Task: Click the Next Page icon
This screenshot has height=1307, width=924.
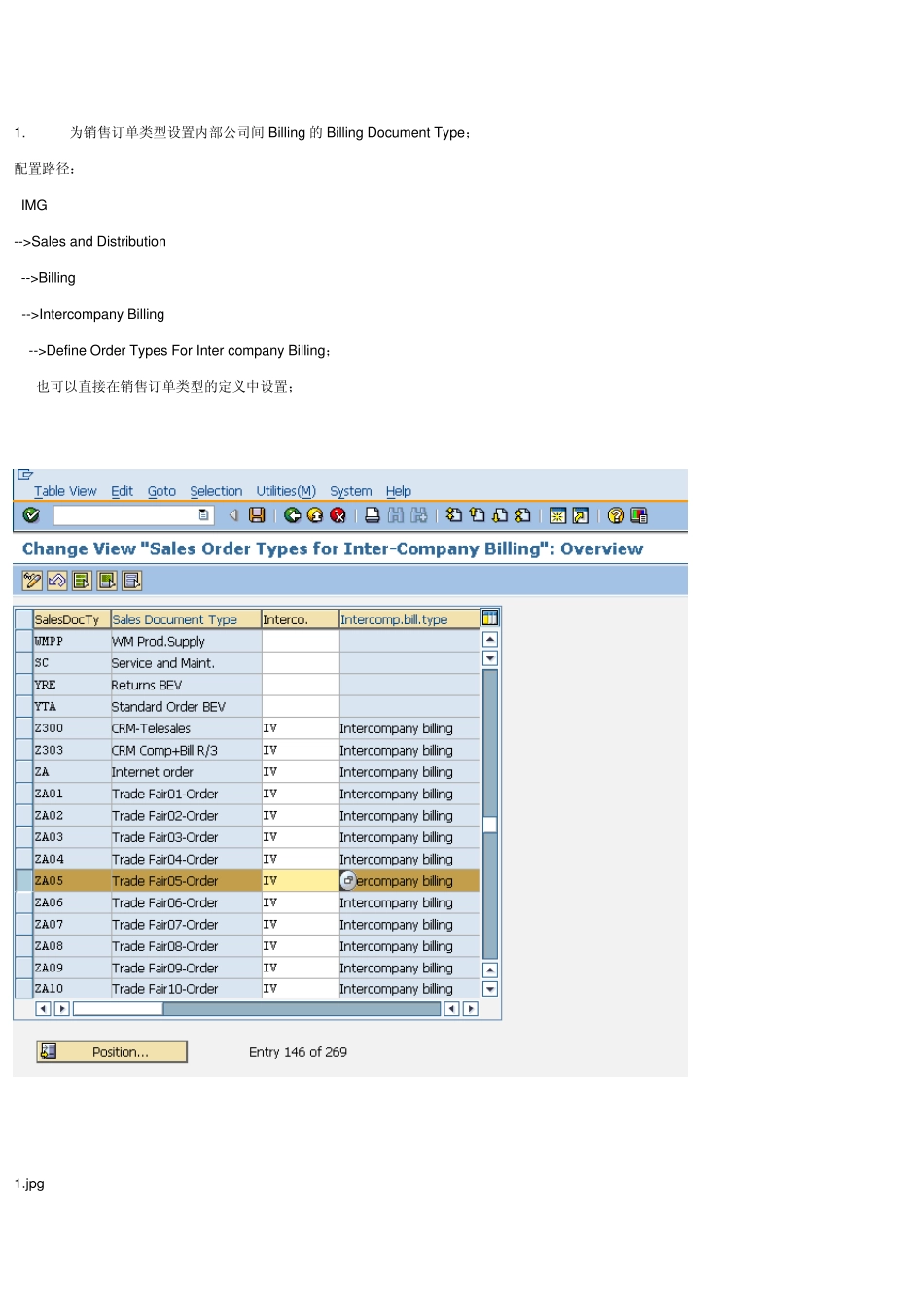Action: [x=500, y=515]
